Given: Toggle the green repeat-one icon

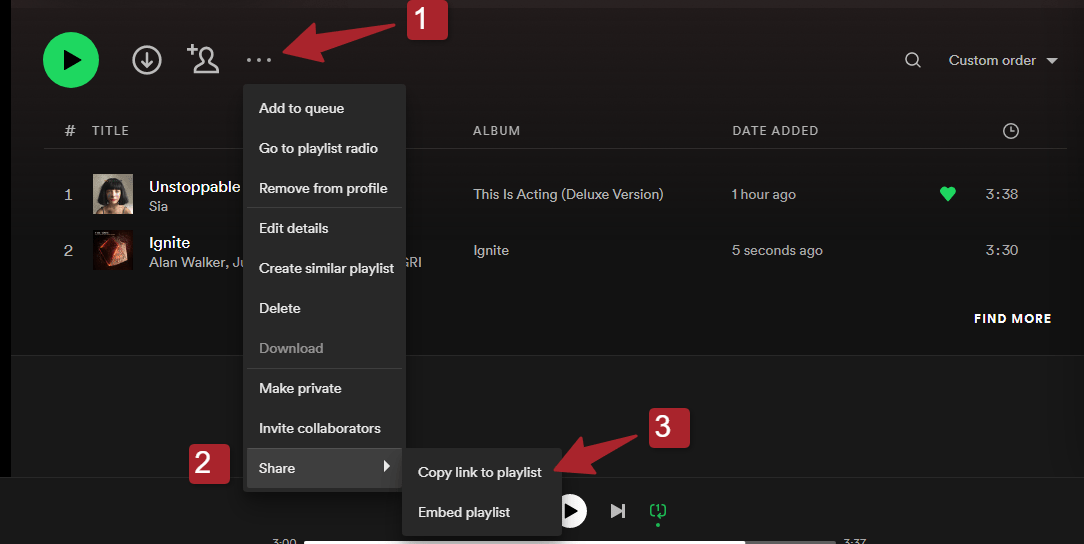Looking at the screenshot, I should (657, 512).
